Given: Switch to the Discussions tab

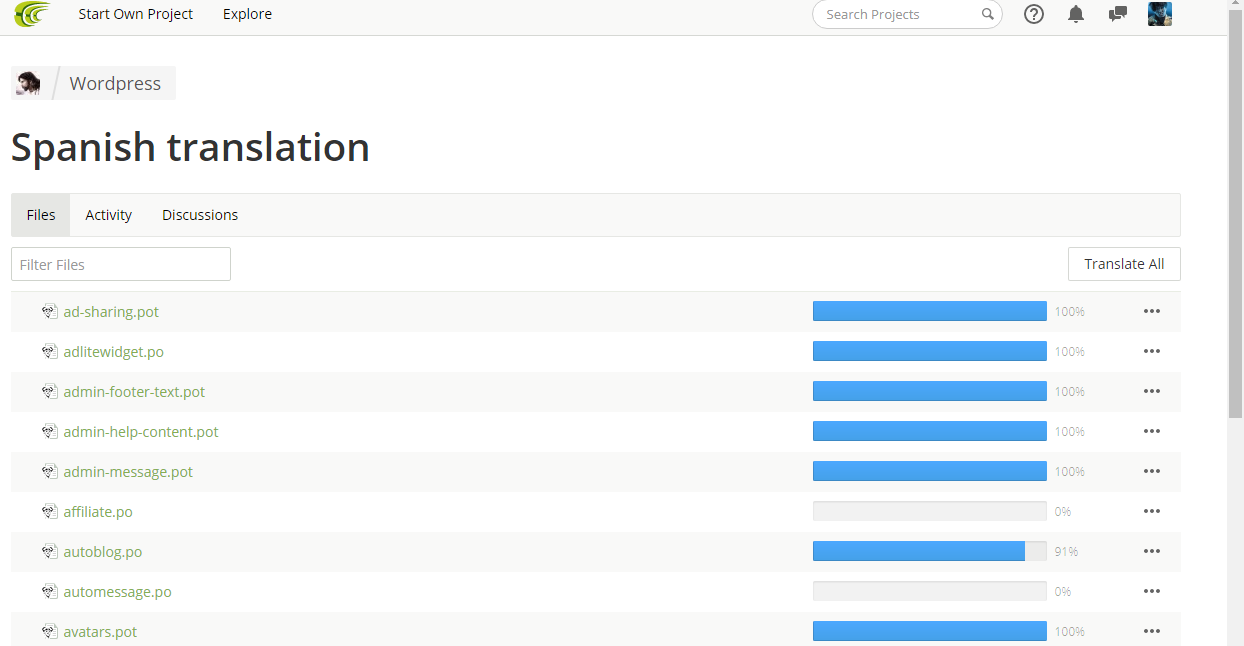Looking at the screenshot, I should point(200,215).
